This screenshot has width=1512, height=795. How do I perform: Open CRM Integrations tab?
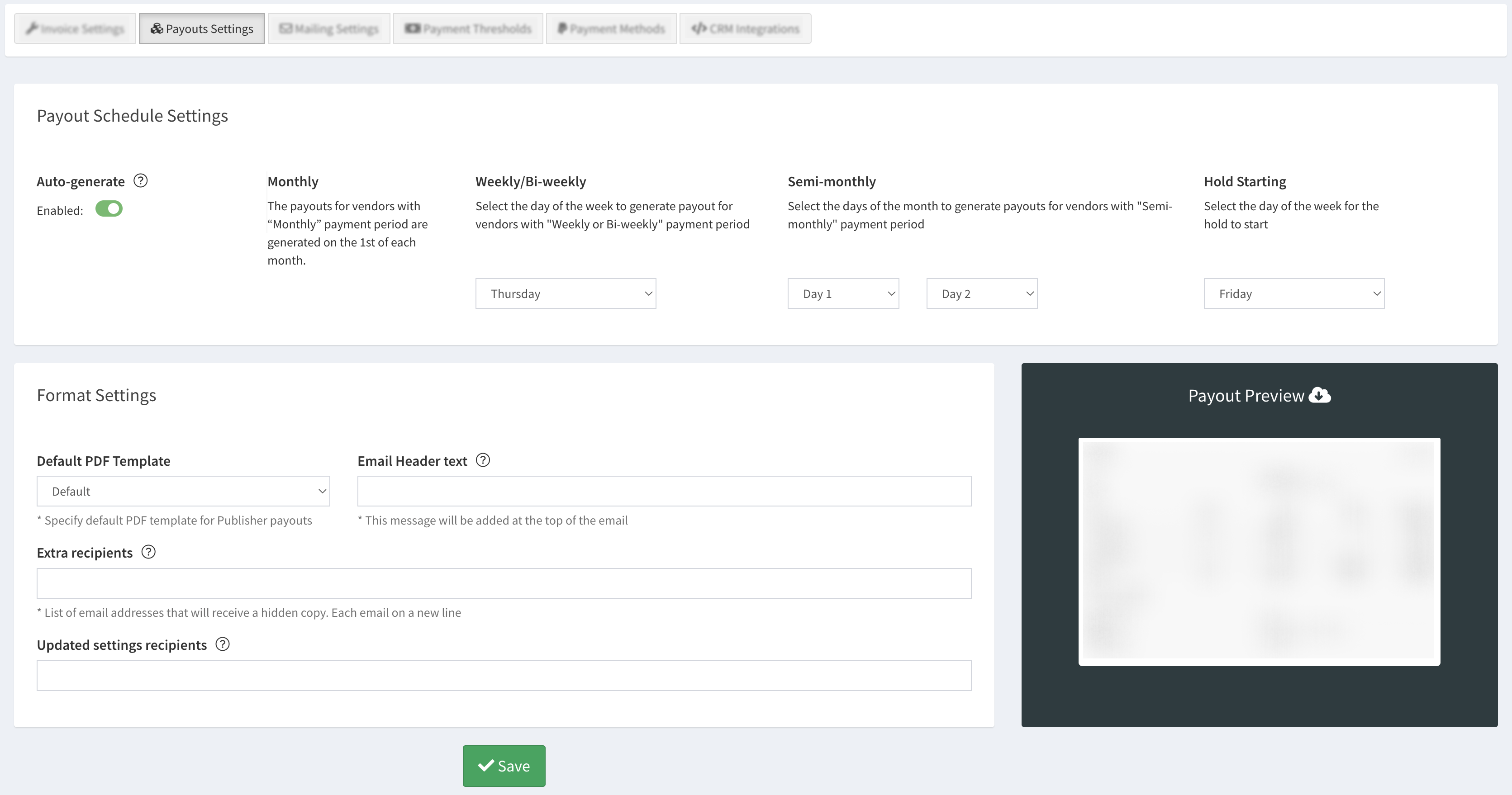tap(745, 29)
